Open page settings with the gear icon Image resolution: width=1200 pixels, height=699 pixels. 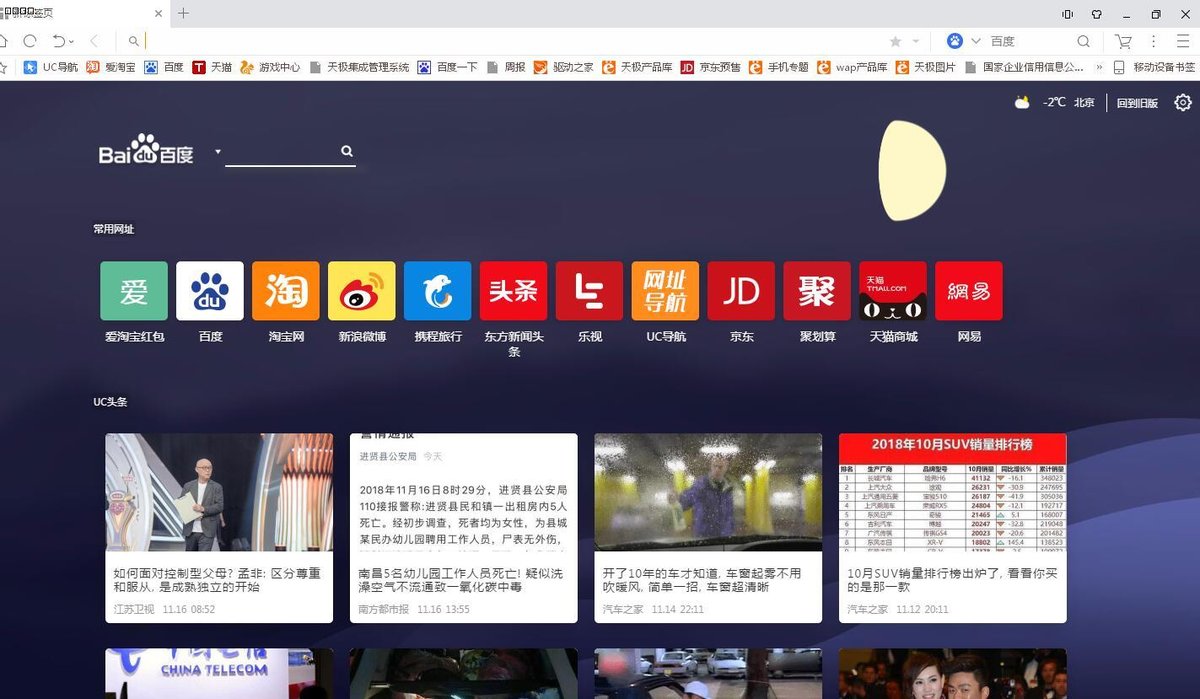pyautogui.click(x=1183, y=102)
